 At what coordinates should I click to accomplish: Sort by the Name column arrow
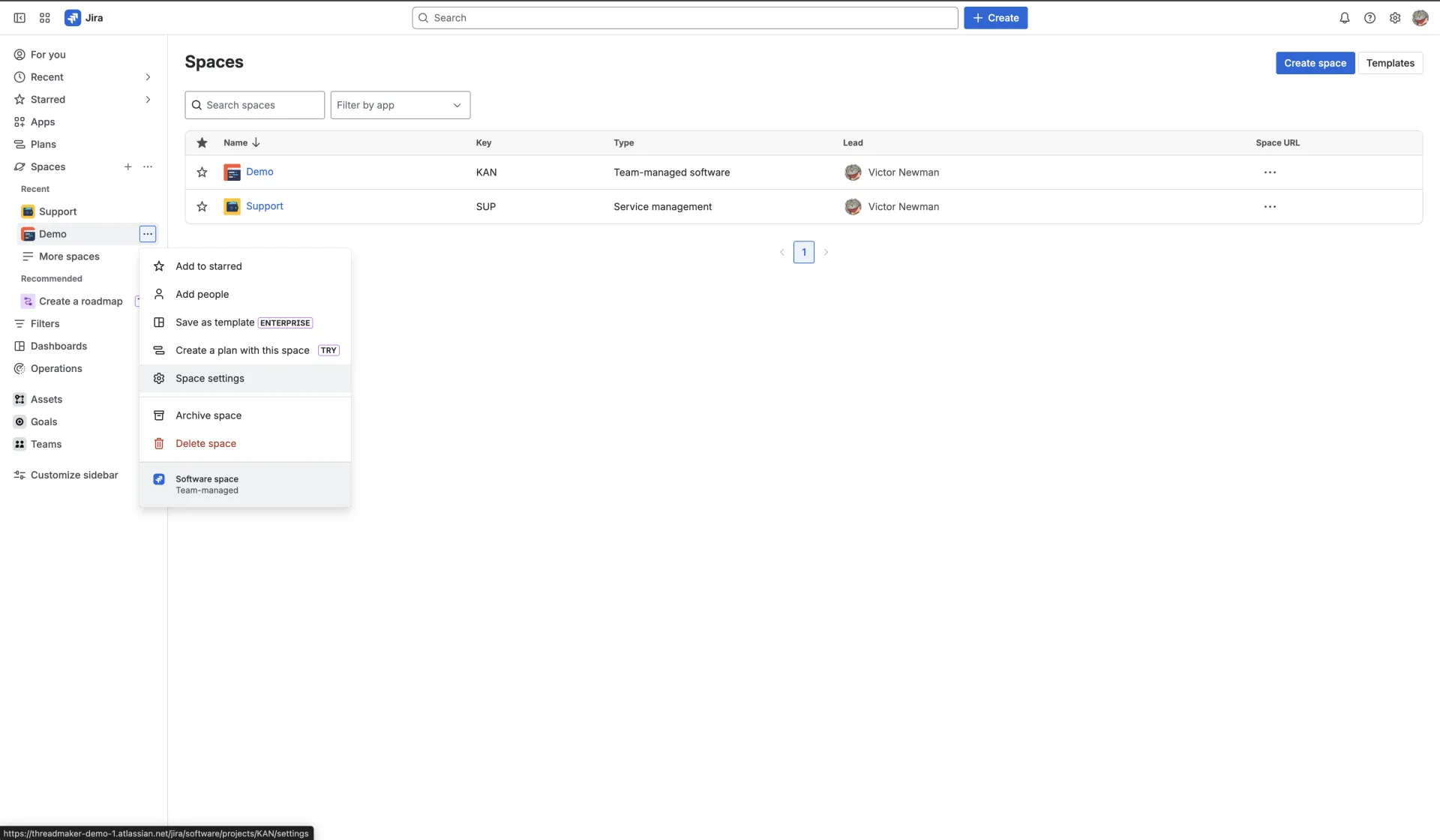[x=256, y=142]
